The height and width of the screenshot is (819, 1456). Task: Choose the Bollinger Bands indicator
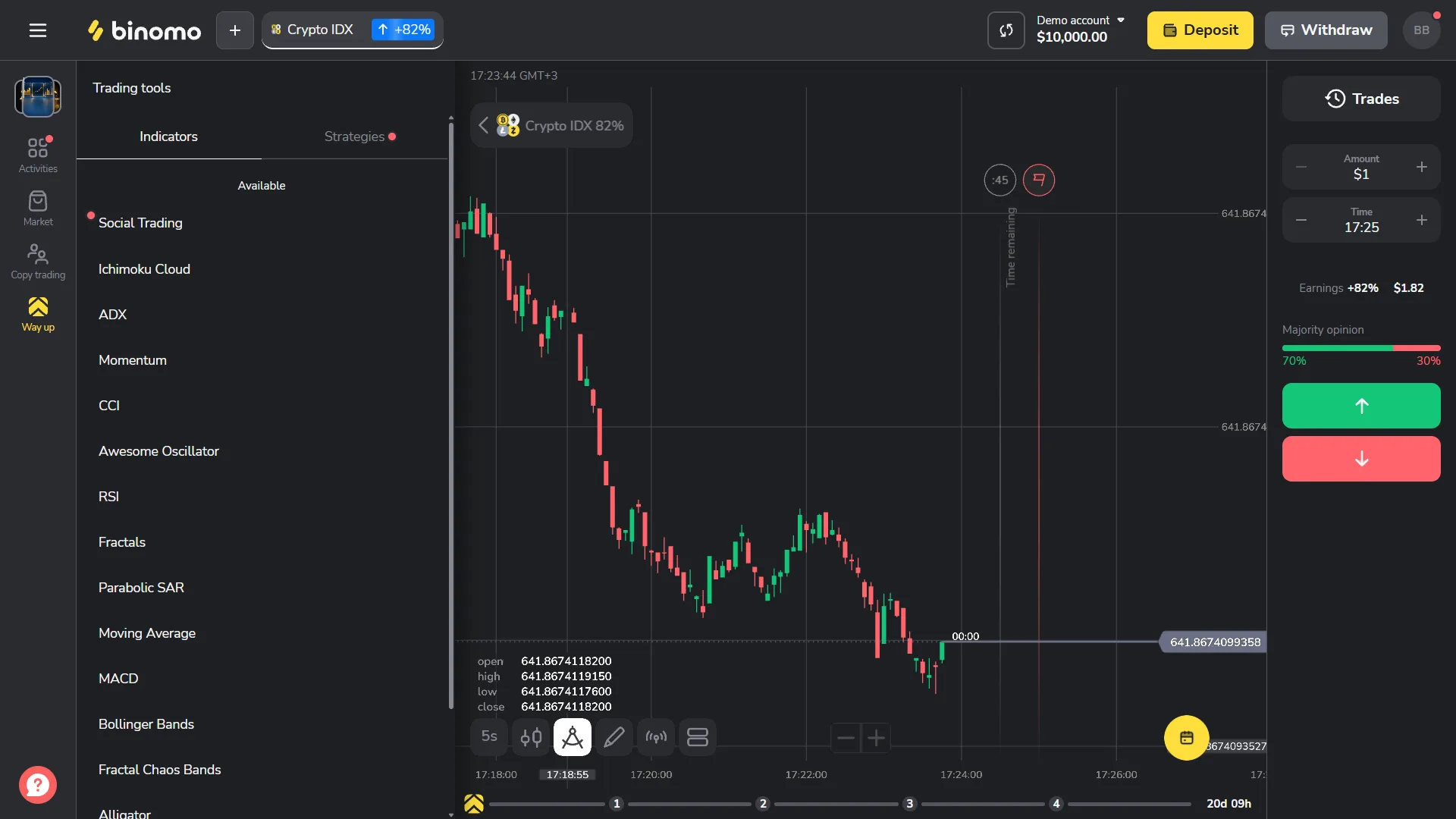pos(146,724)
